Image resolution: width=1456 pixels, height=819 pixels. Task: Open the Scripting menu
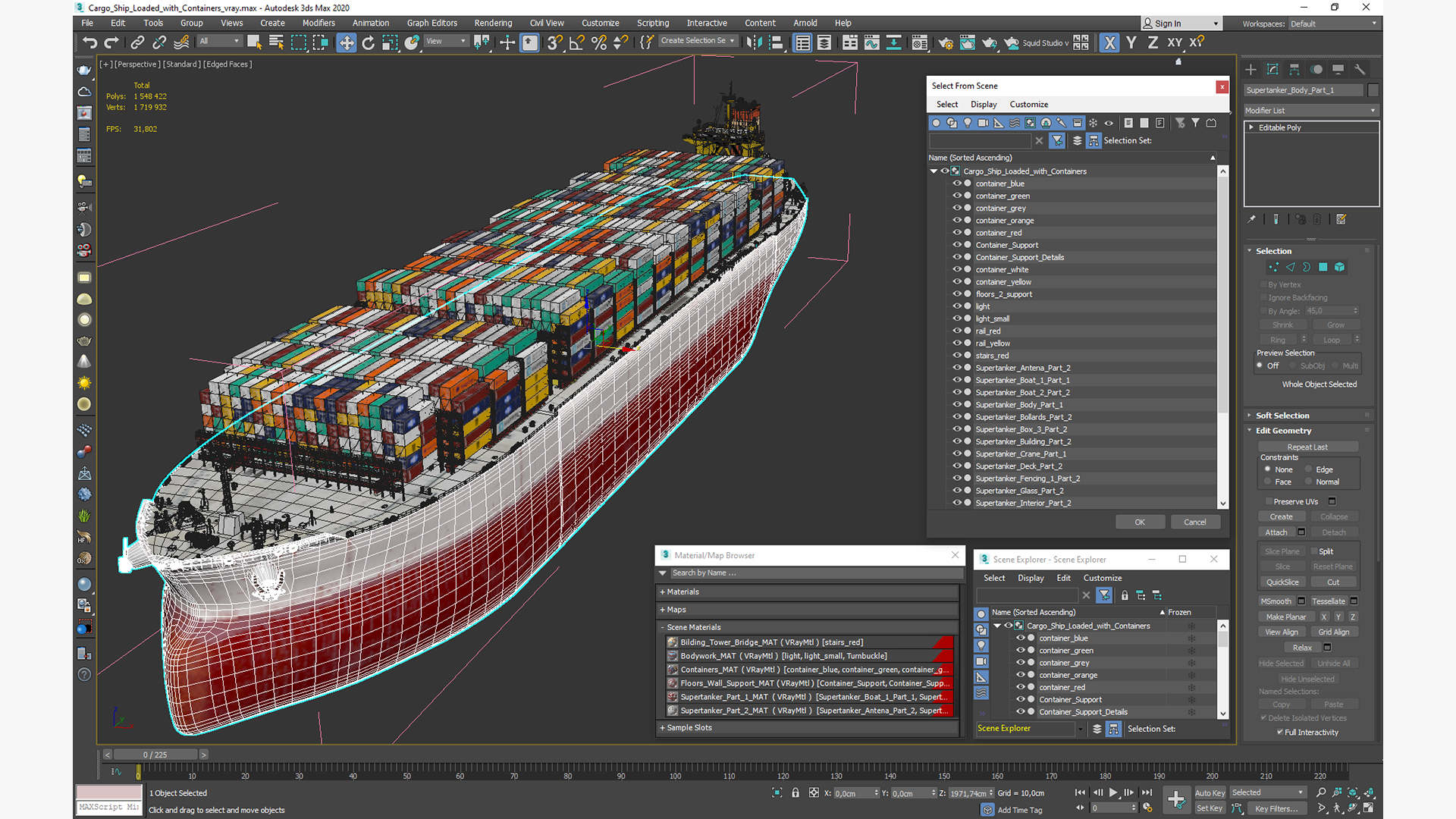653,23
